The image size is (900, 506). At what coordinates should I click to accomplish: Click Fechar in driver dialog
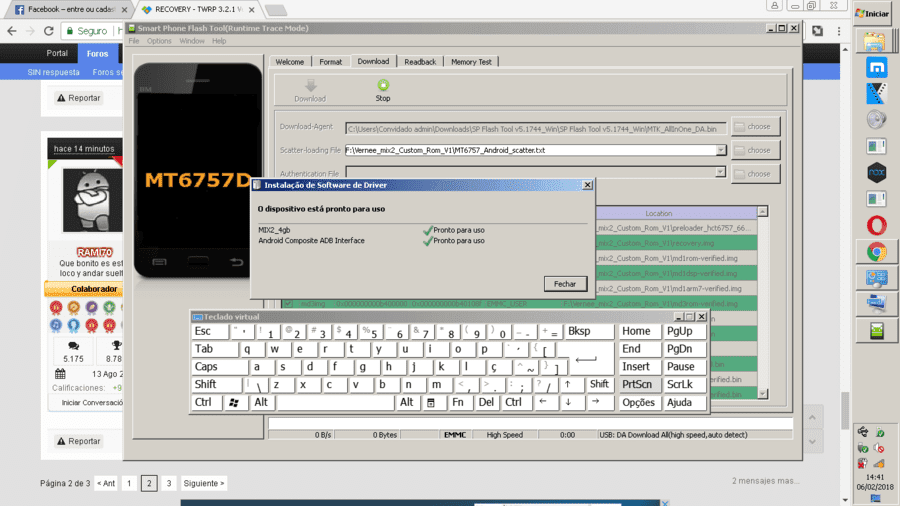click(x=565, y=284)
